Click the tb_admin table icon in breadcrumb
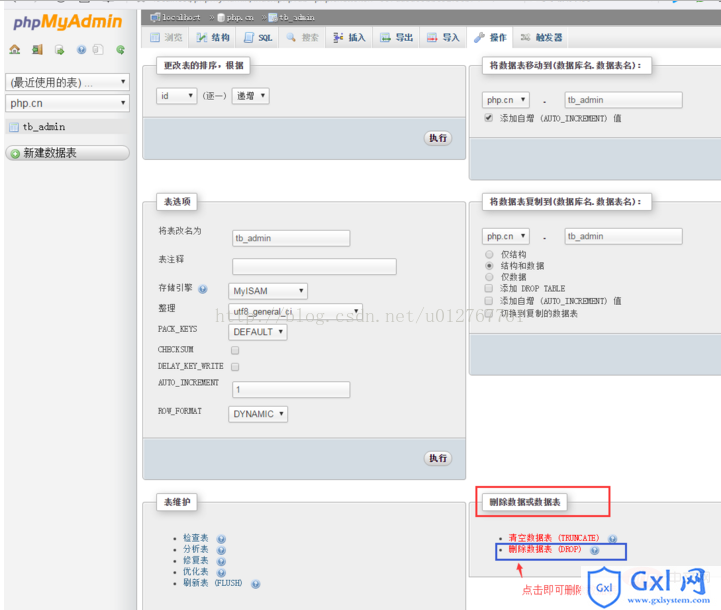Viewport: 721px width, 610px height. click(273, 17)
